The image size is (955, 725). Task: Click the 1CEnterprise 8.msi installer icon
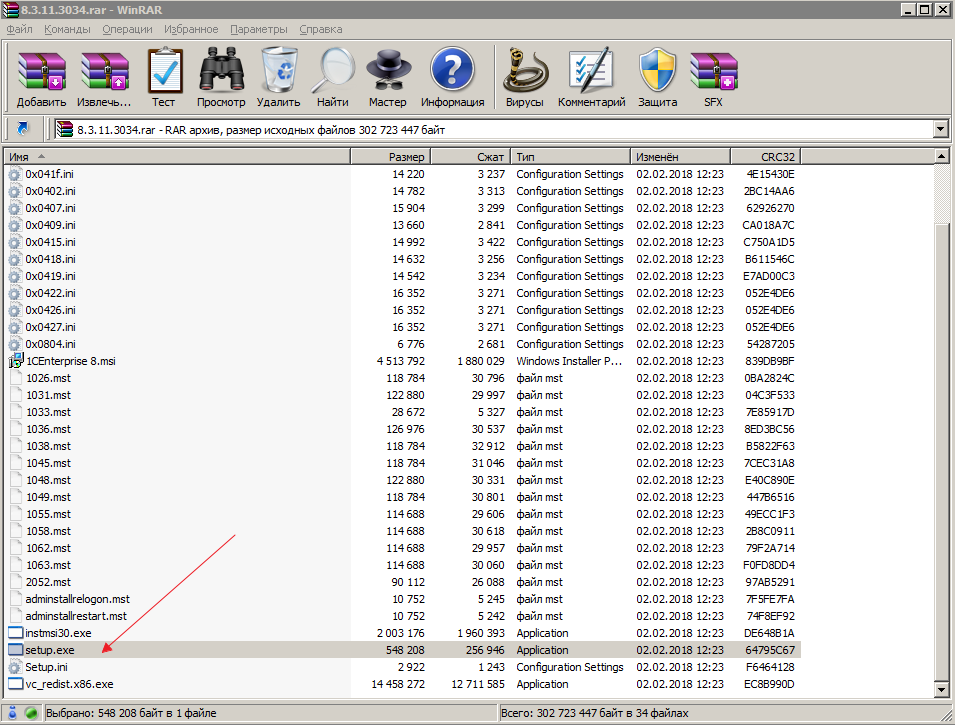(15, 361)
